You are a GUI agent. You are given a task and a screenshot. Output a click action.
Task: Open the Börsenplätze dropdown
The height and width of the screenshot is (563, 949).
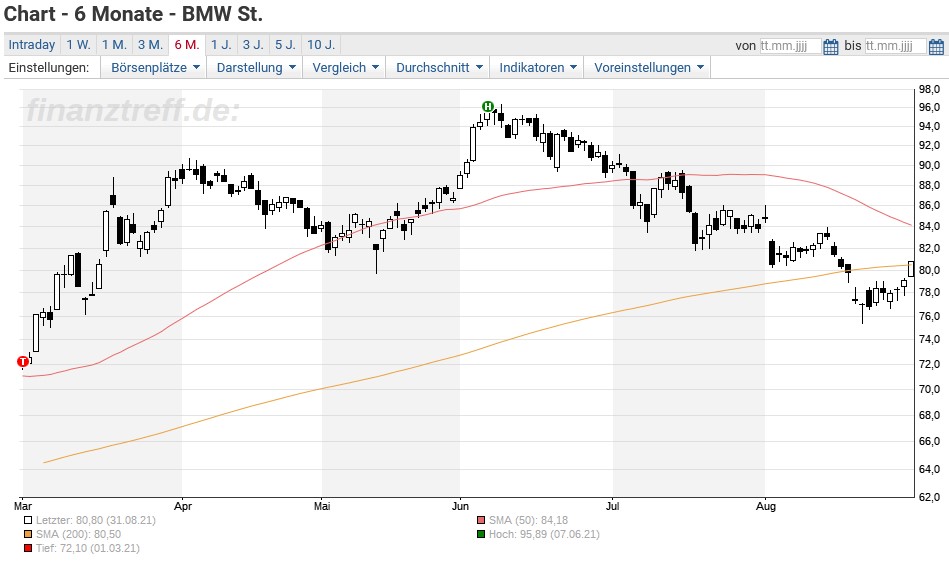[155, 67]
